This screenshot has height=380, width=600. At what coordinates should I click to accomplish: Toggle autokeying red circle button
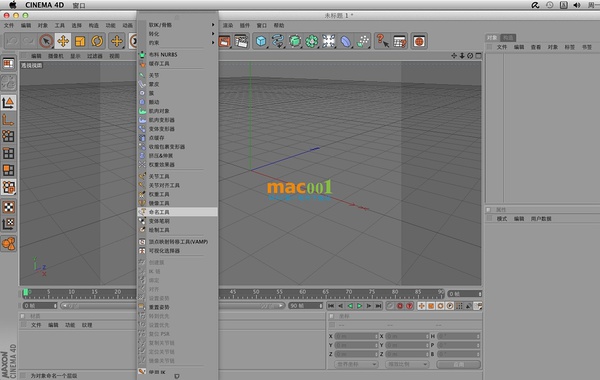click(x=409, y=306)
